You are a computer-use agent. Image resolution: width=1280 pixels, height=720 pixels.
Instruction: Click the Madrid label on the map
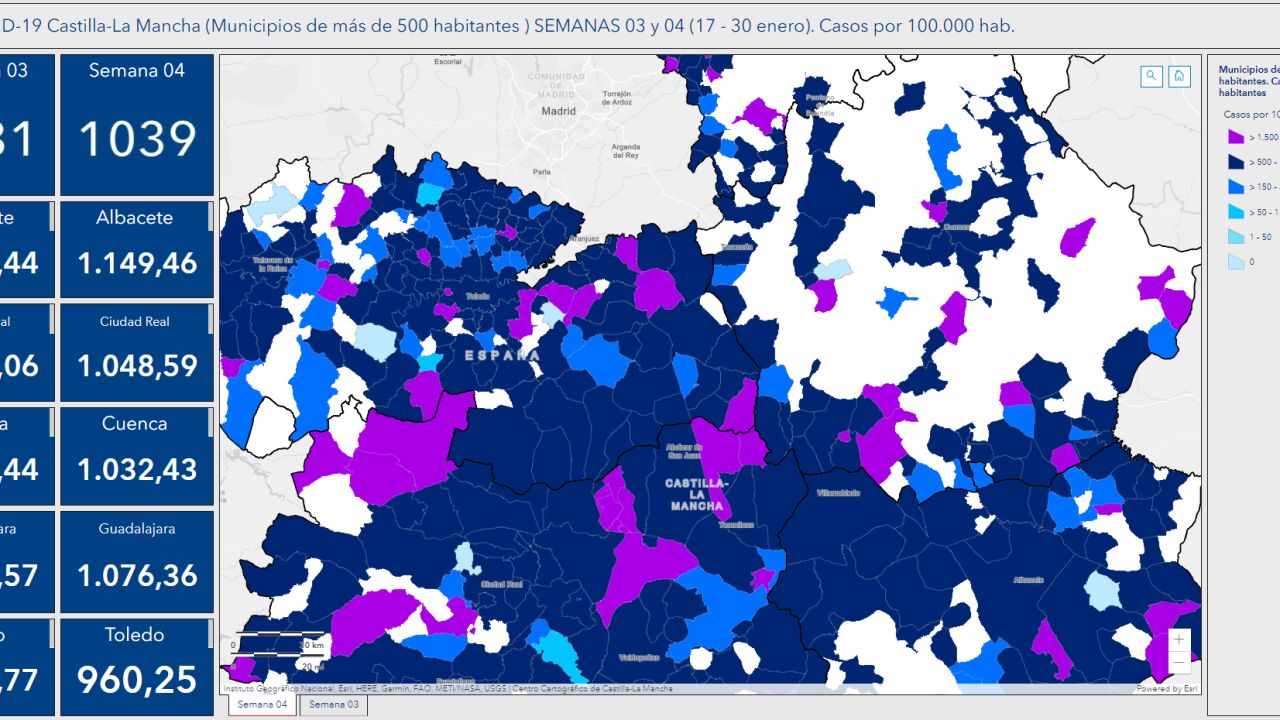(x=558, y=111)
